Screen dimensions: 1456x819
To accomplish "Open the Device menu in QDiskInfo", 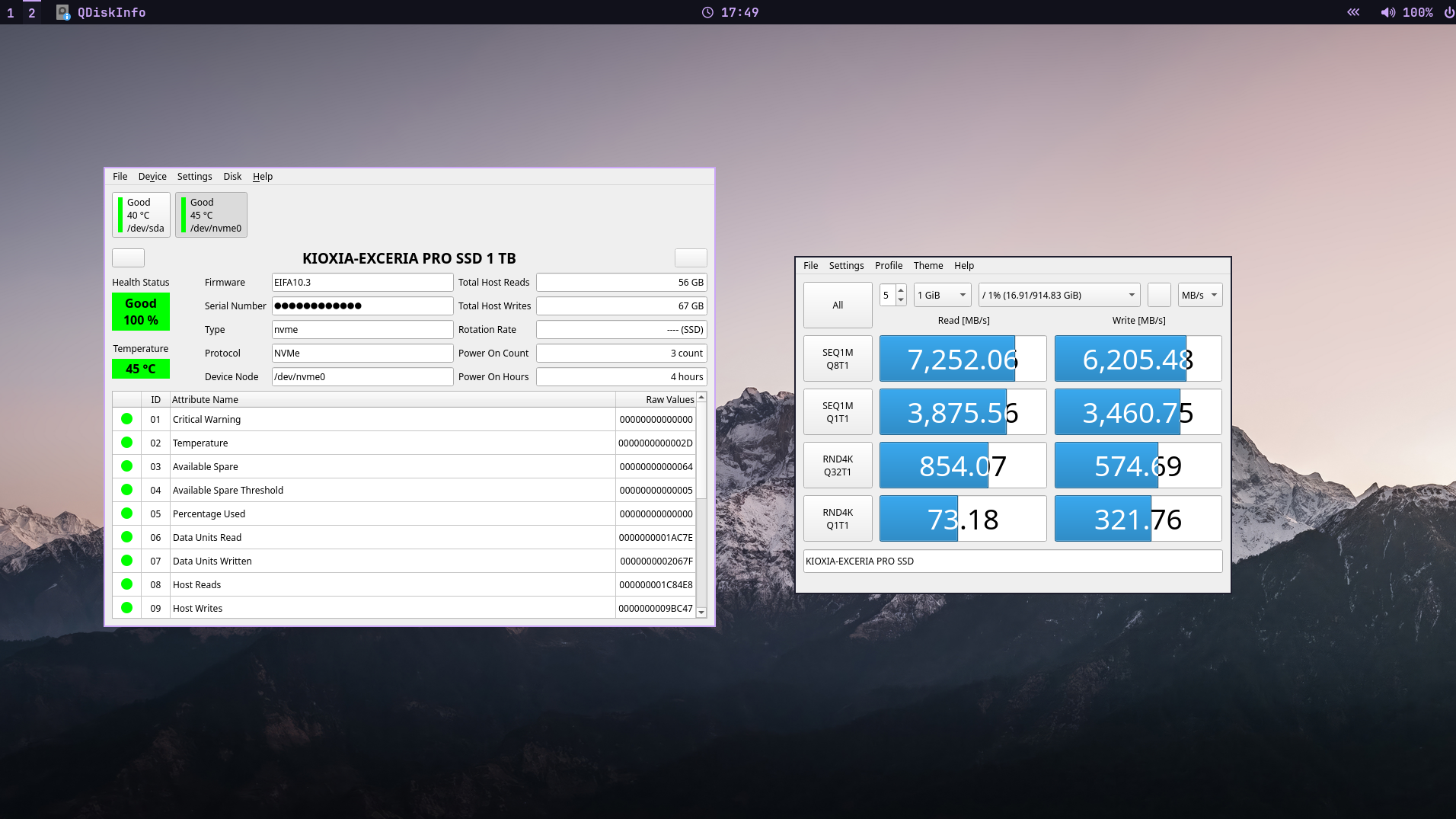I will click(x=152, y=177).
